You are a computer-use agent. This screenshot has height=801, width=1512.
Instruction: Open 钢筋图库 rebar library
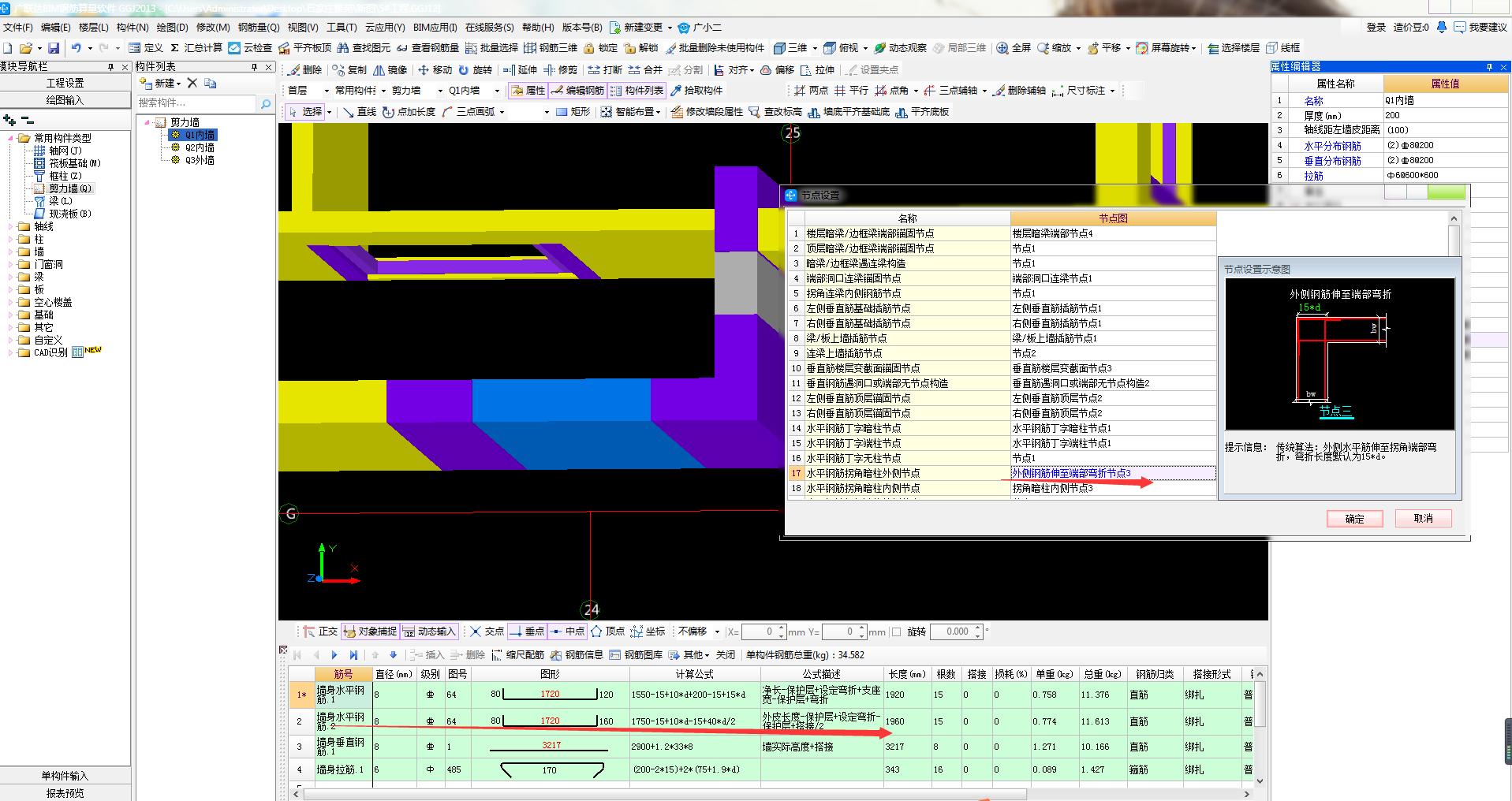pyautogui.click(x=637, y=655)
